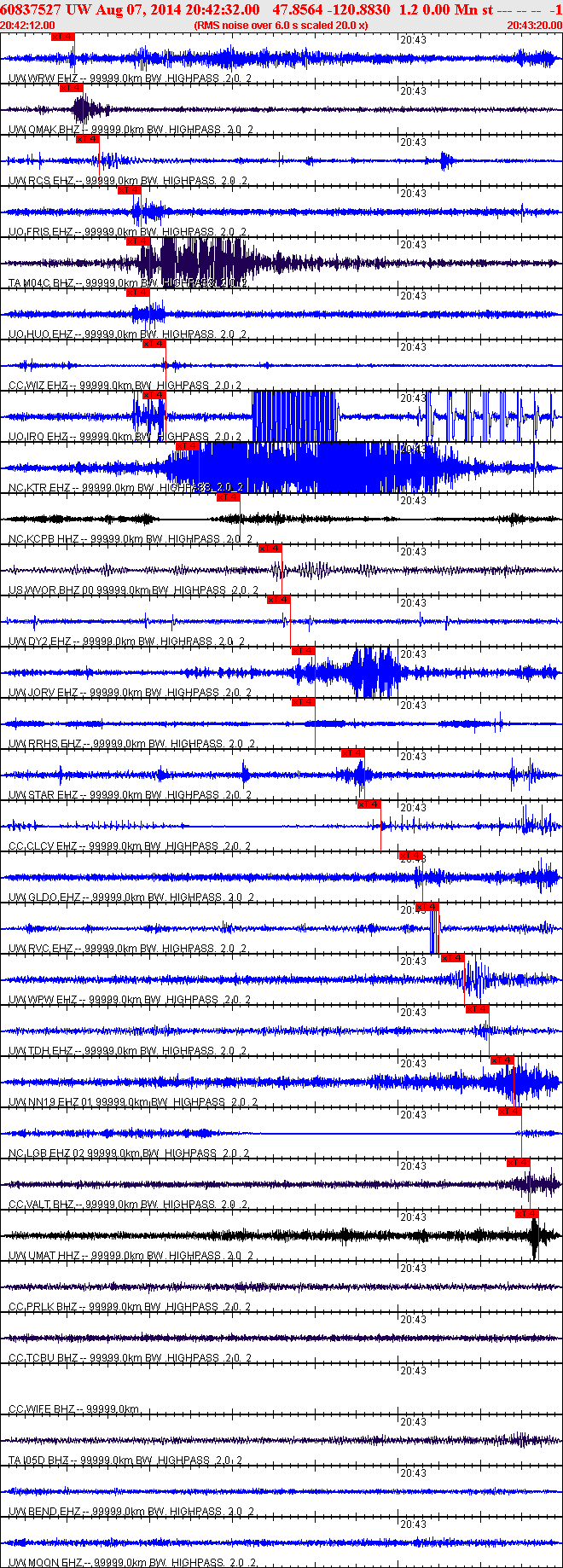Screen dimensions: 563x1568
Task: Select the red pick flag on the M04C trace
Action: 137,241
